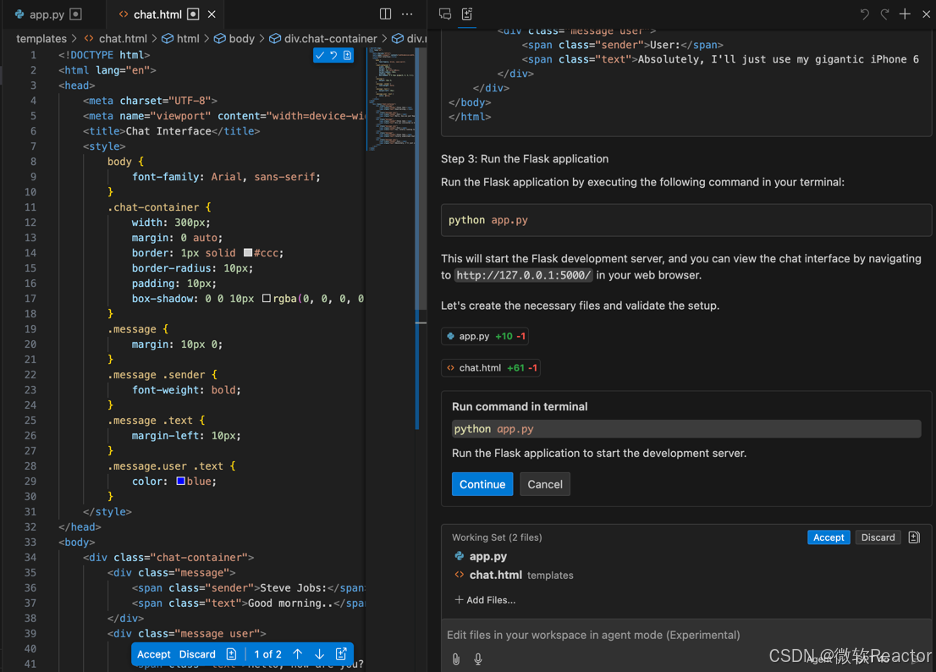The height and width of the screenshot is (672, 936).
Task: Open changes in diff editor icon on bottom toolbar
Action: tap(341, 654)
